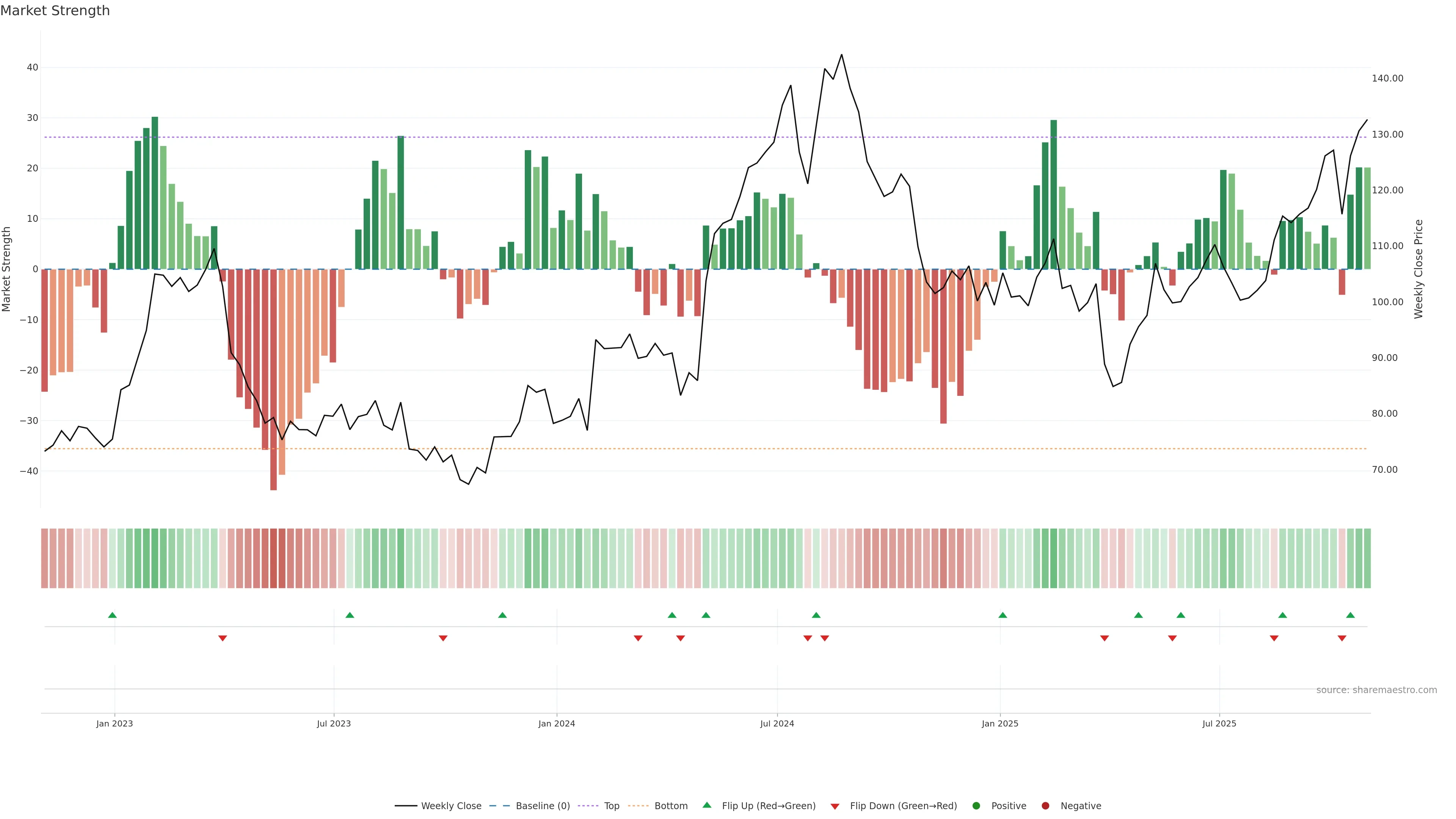Click the Market Strength chart title
Viewport: 1456px width, 819px height.
tap(55, 11)
